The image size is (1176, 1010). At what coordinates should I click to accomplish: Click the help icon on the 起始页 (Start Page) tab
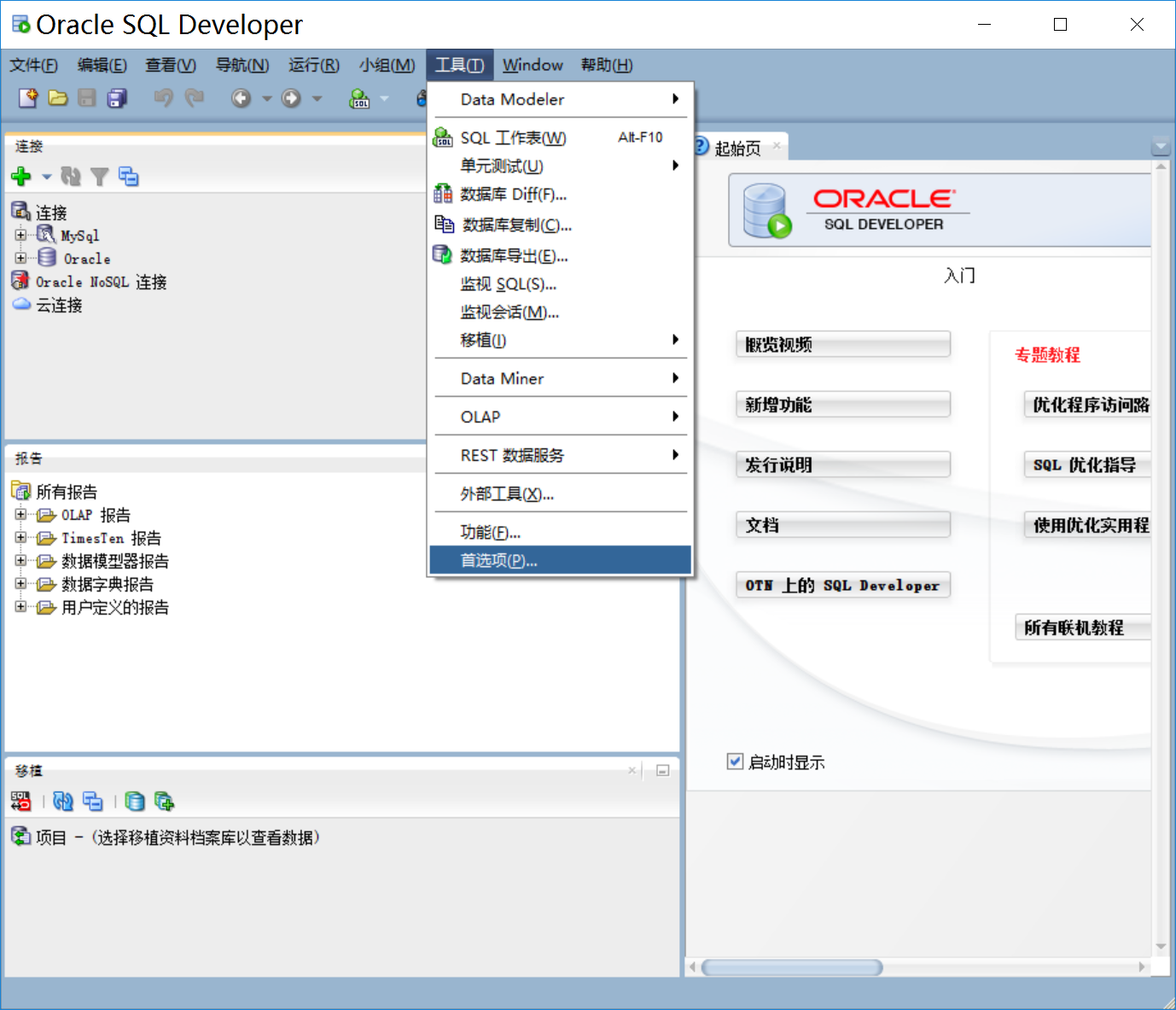[701, 147]
